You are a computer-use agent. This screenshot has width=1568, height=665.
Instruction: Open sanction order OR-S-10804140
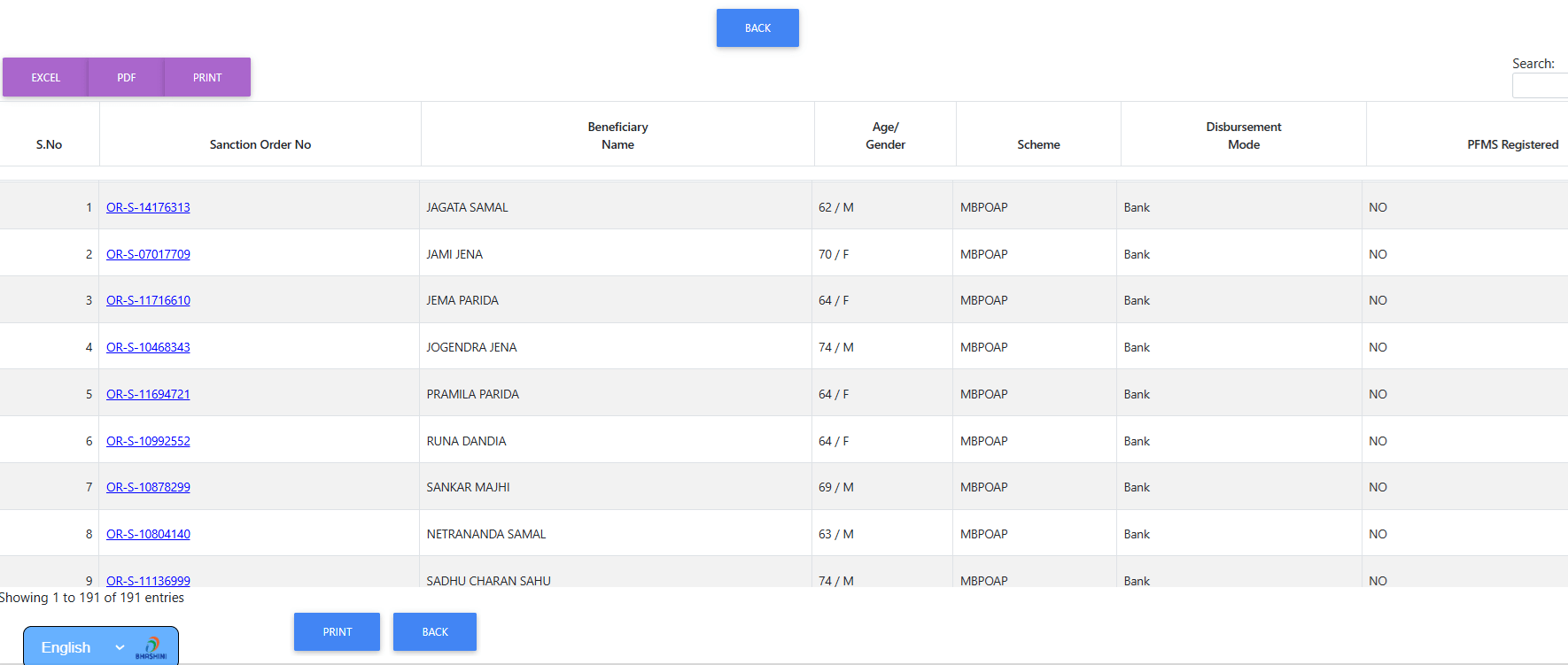pyautogui.click(x=148, y=534)
